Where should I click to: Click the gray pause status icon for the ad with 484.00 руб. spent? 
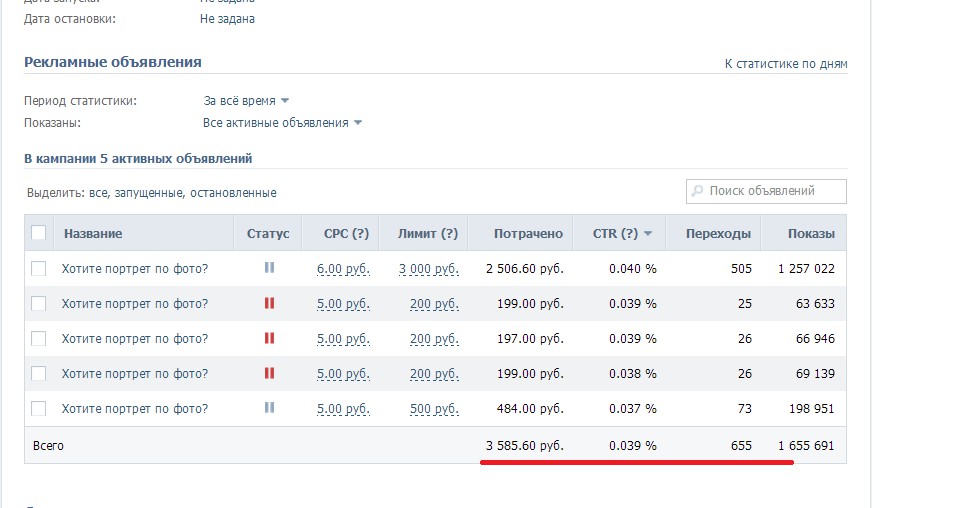click(x=268, y=408)
